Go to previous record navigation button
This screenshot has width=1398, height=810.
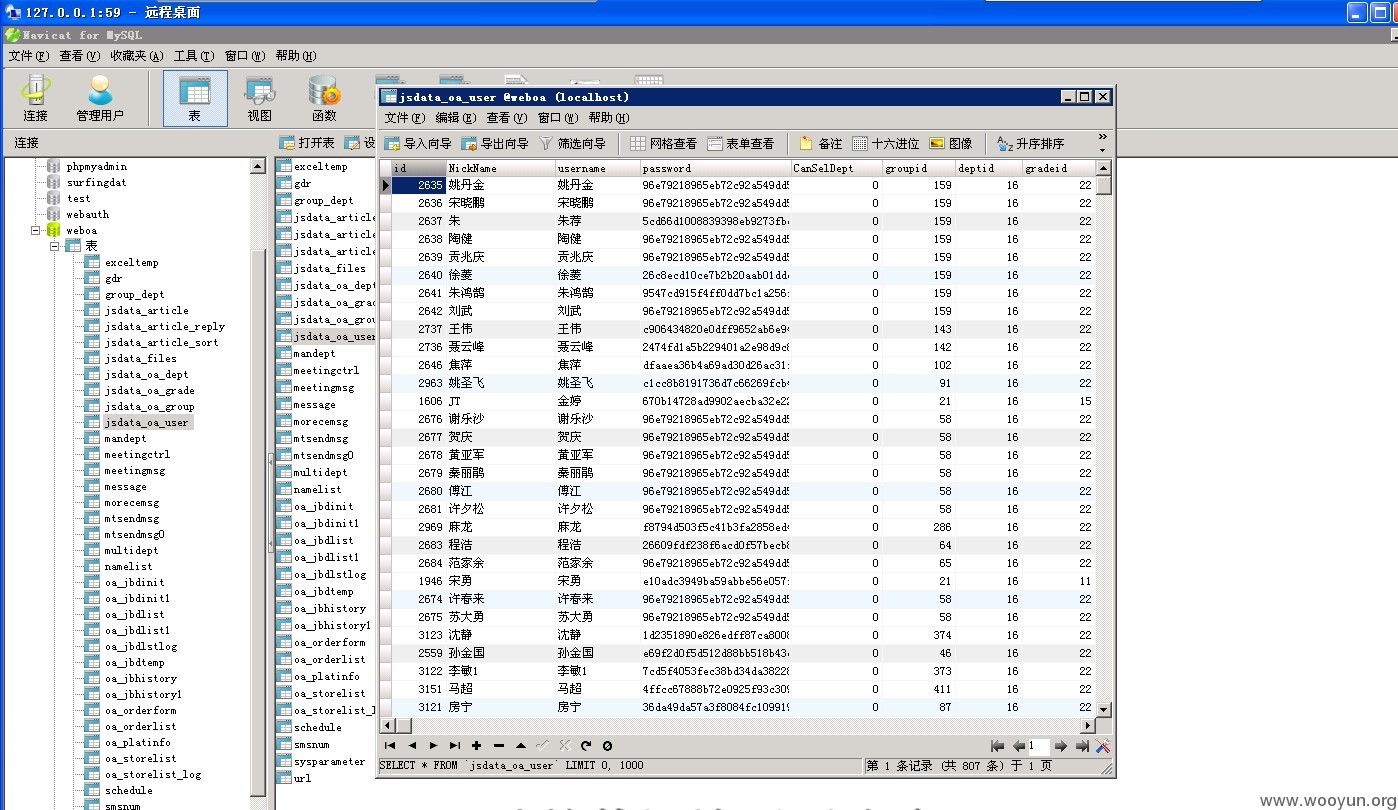click(412, 746)
